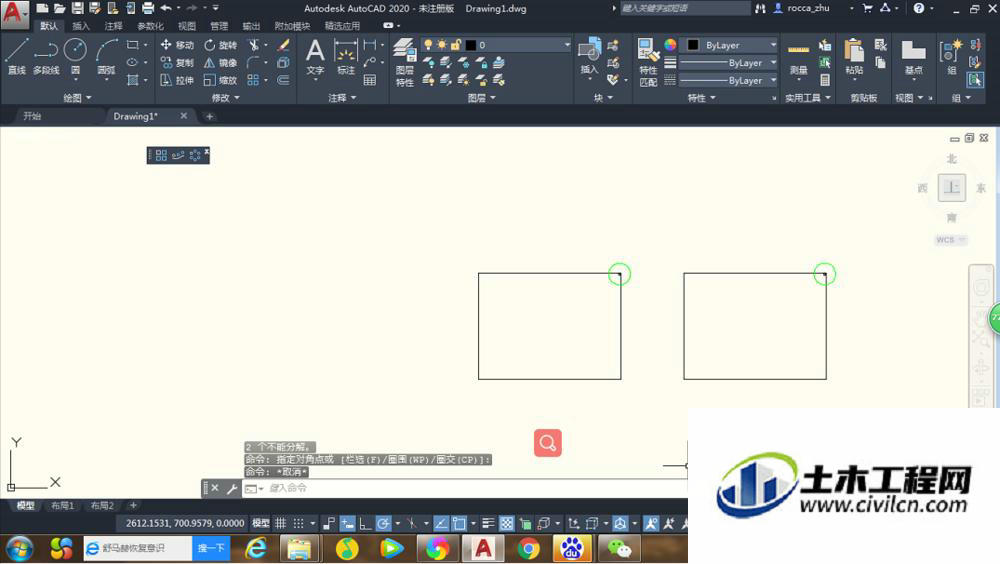This screenshot has height=564, width=1000.
Task: Click the black layer color swatch
Action: click(x=471, y=45)
